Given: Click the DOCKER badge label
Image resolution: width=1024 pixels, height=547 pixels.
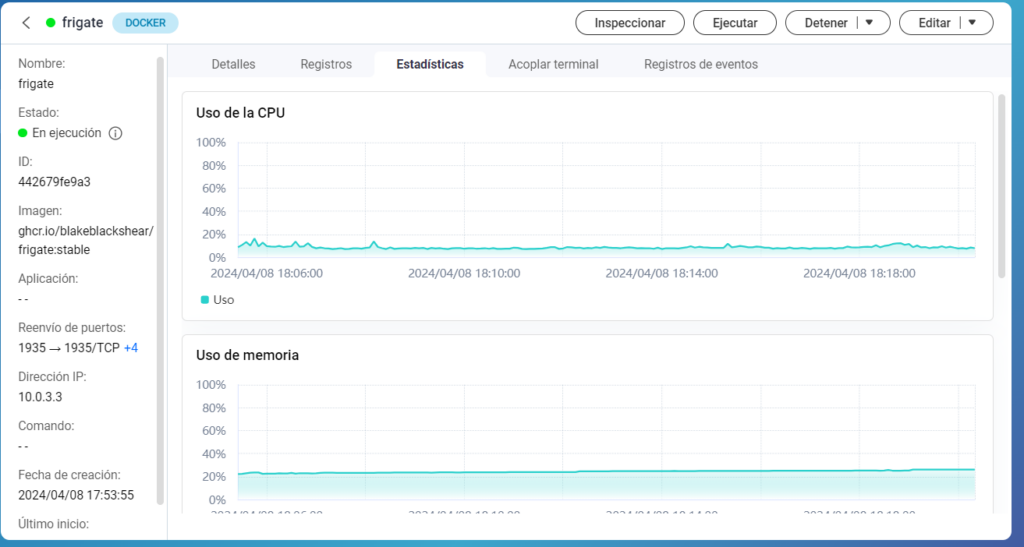Looking at the screenshot, I should [145, 23].
